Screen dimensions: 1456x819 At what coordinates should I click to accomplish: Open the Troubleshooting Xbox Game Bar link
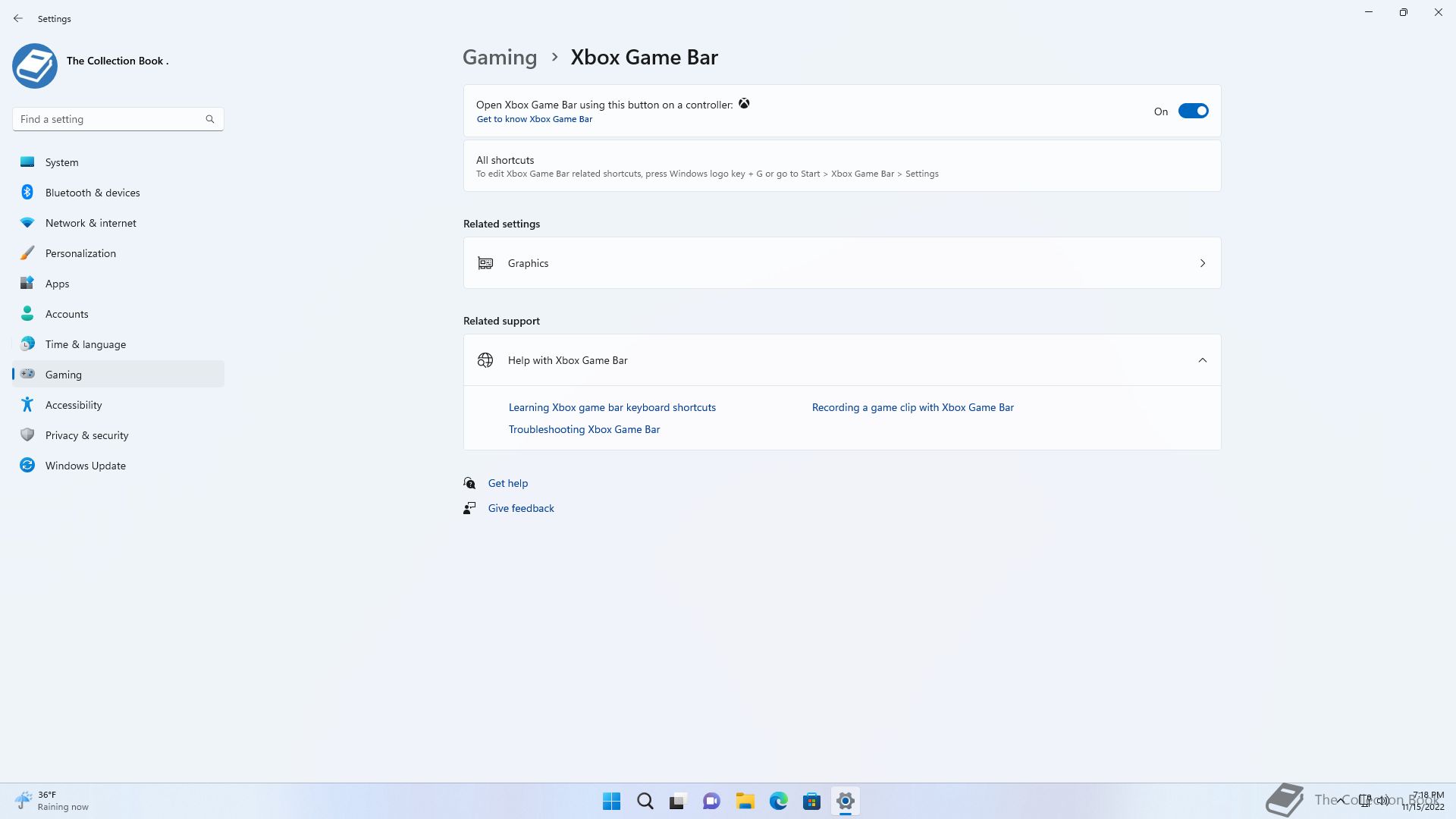584,429
